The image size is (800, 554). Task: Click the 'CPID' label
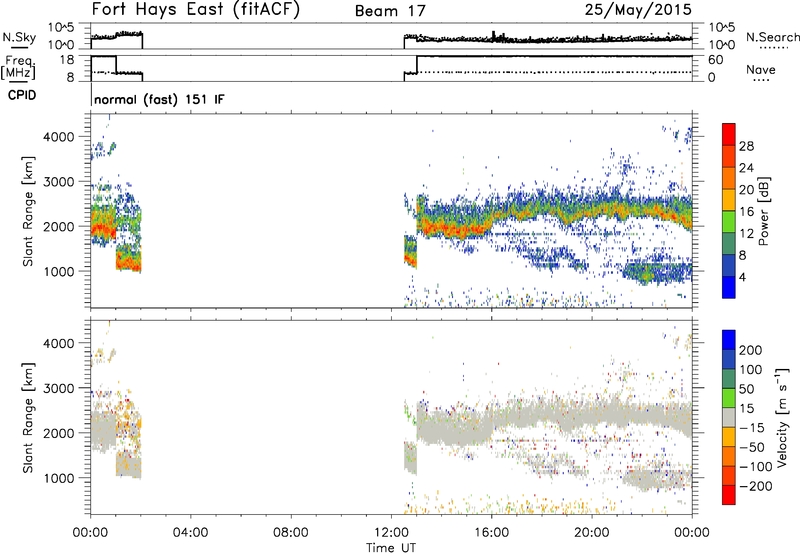point(22,95)
